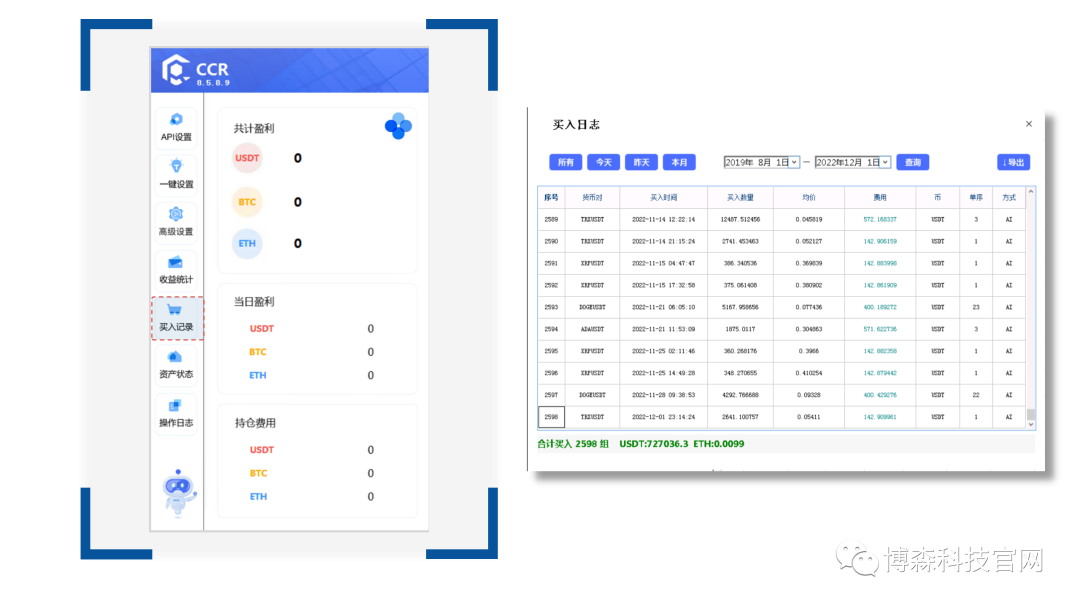Image resolution: width=1080 pixels, height=608 pixels.
Task: Filter buy log by 今天
Action: (x=602, y=162)
